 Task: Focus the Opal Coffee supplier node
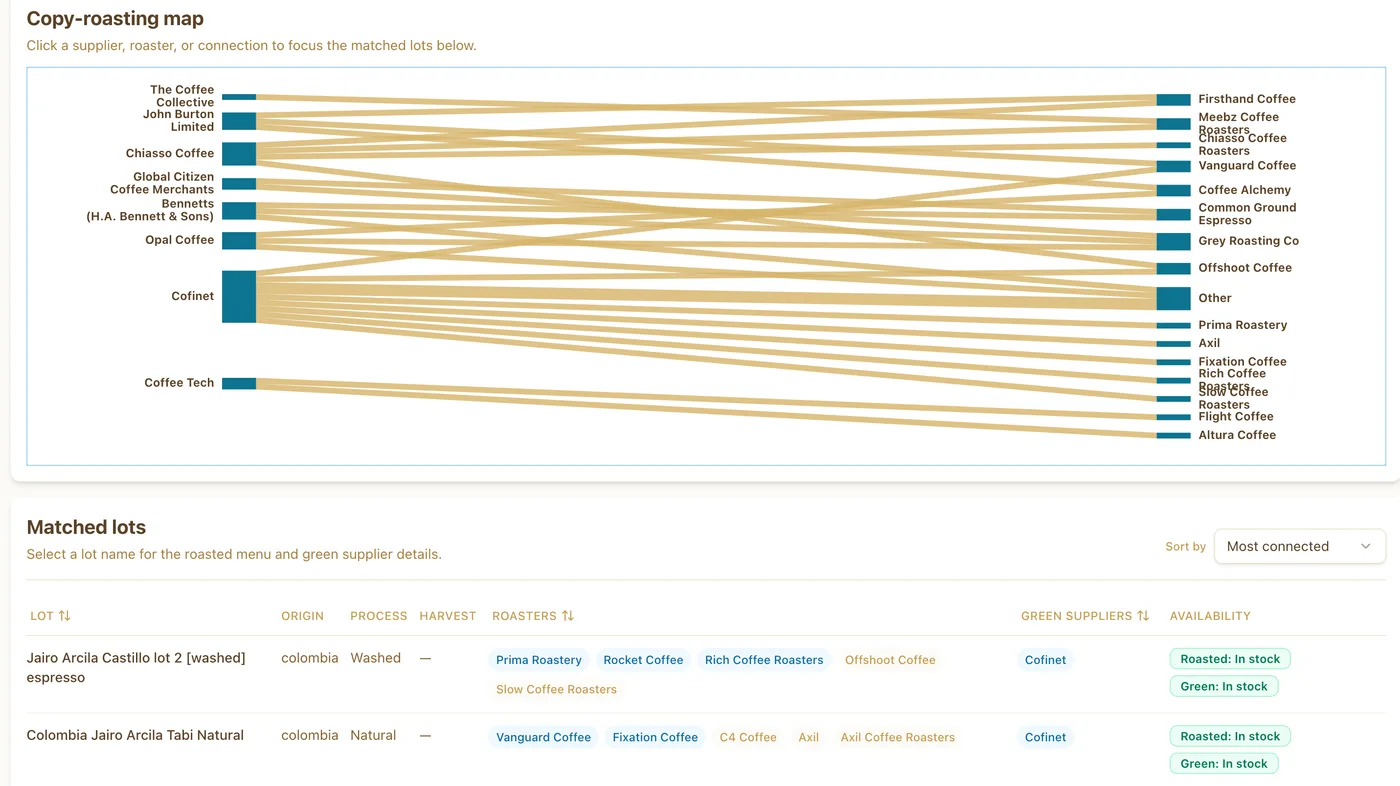coord(239,240)
